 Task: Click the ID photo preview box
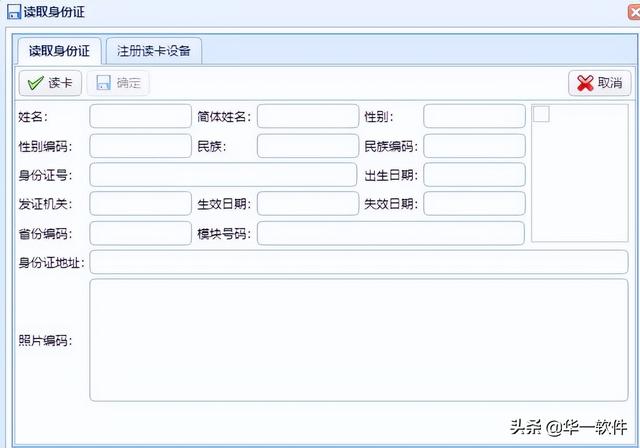pyautogui.click(x=580, y=173)
